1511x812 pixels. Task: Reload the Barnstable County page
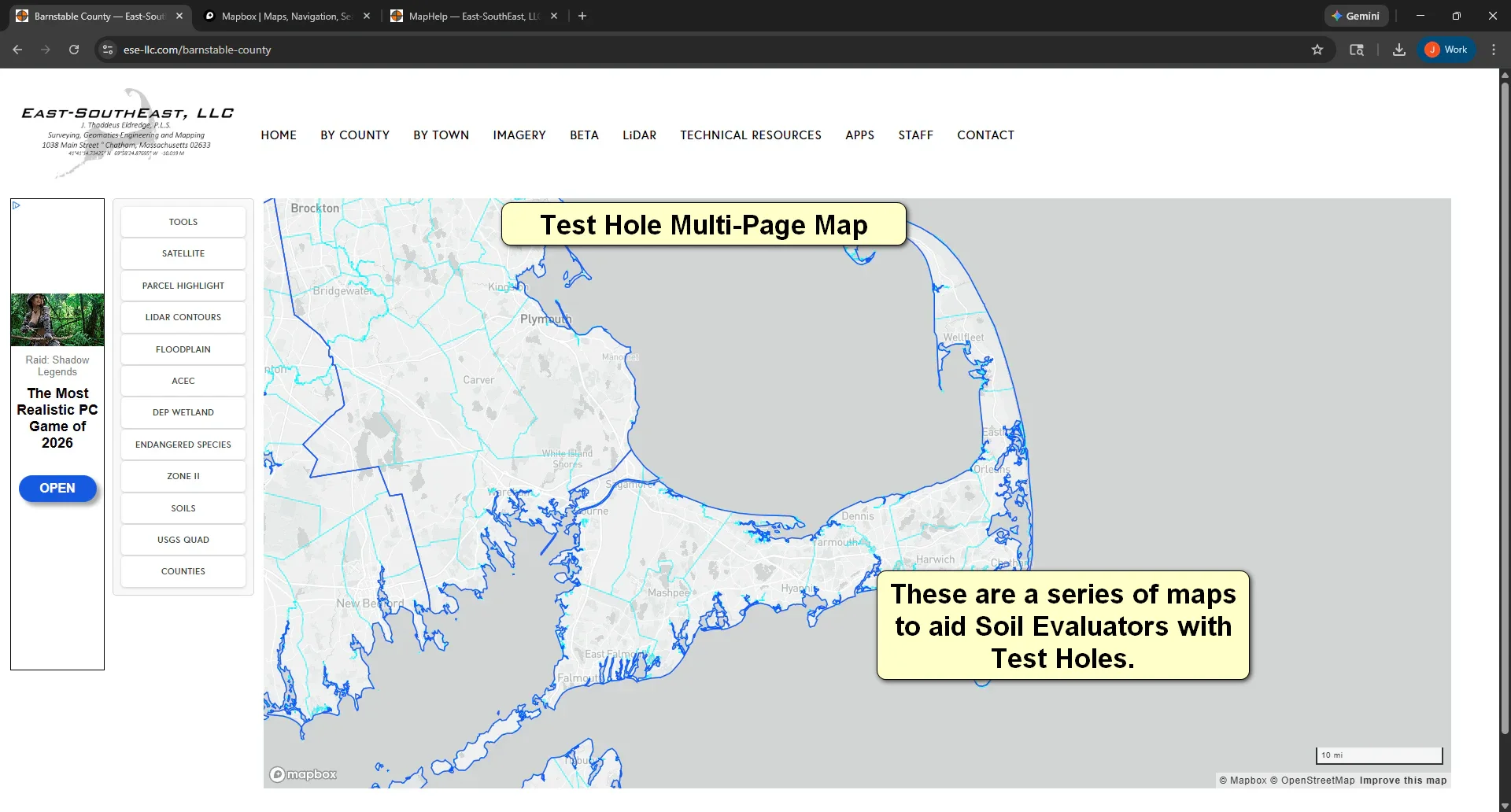(73, 50)
